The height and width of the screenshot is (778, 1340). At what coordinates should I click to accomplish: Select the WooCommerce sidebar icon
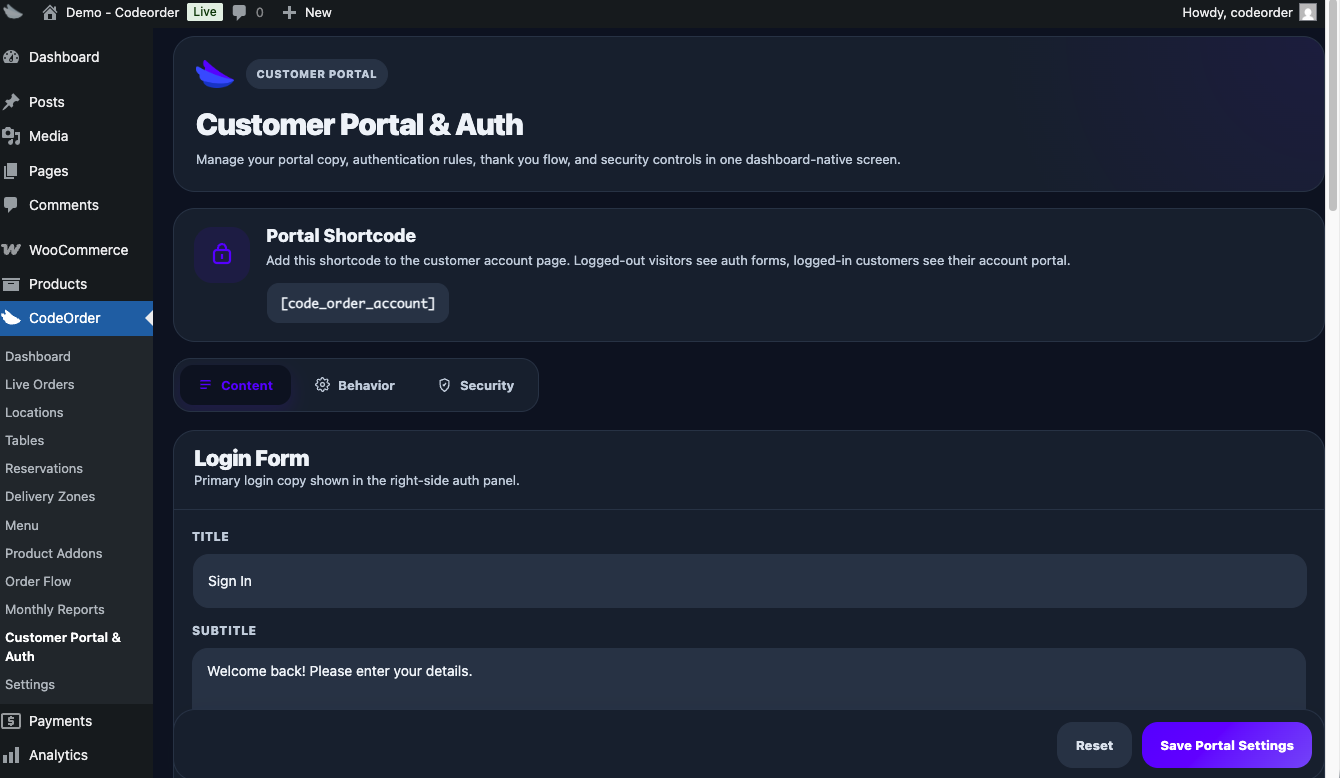15,249
